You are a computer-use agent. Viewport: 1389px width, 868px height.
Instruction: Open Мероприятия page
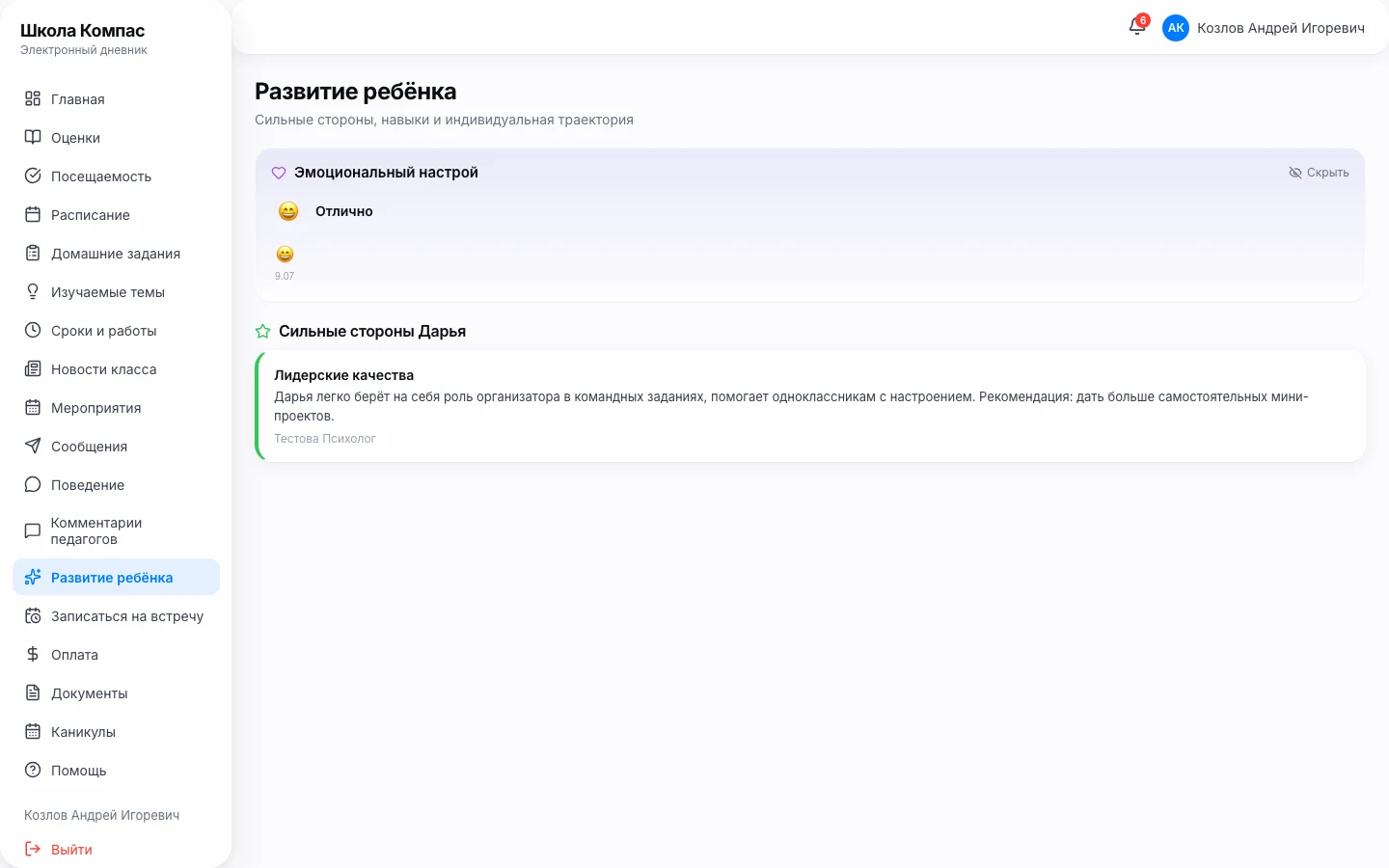tap(116, 407)
